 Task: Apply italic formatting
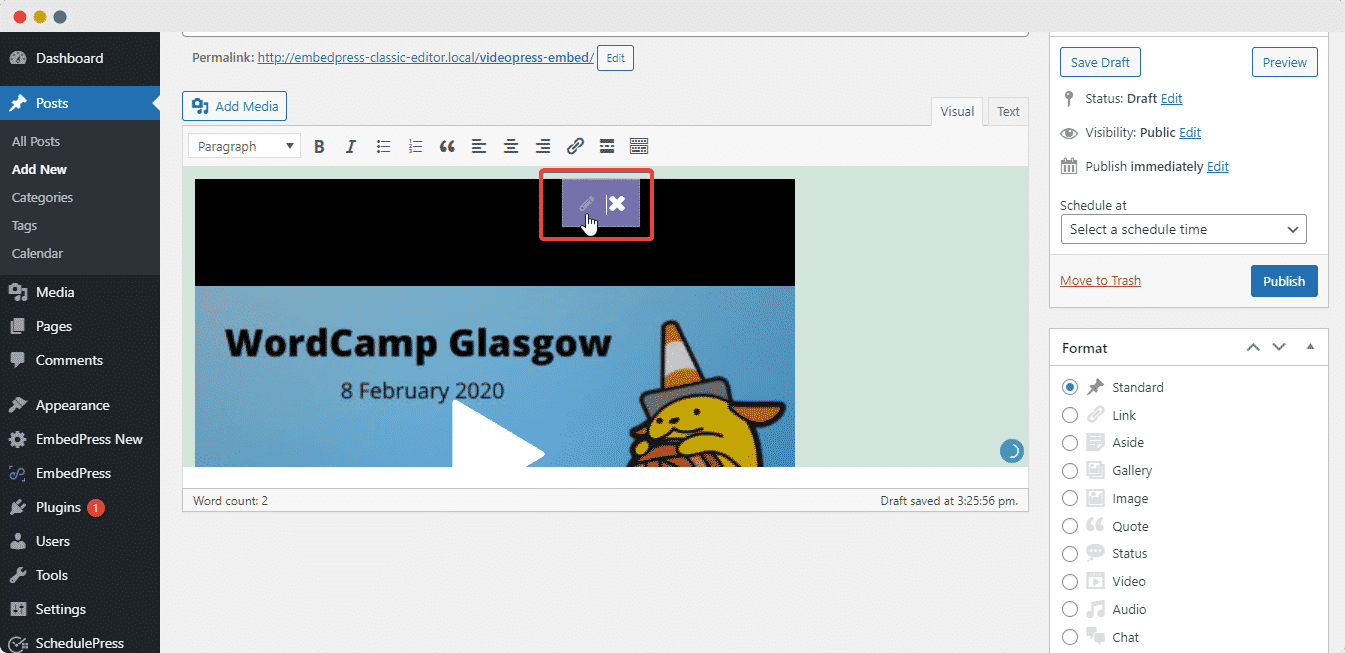[x=351, y=146]
